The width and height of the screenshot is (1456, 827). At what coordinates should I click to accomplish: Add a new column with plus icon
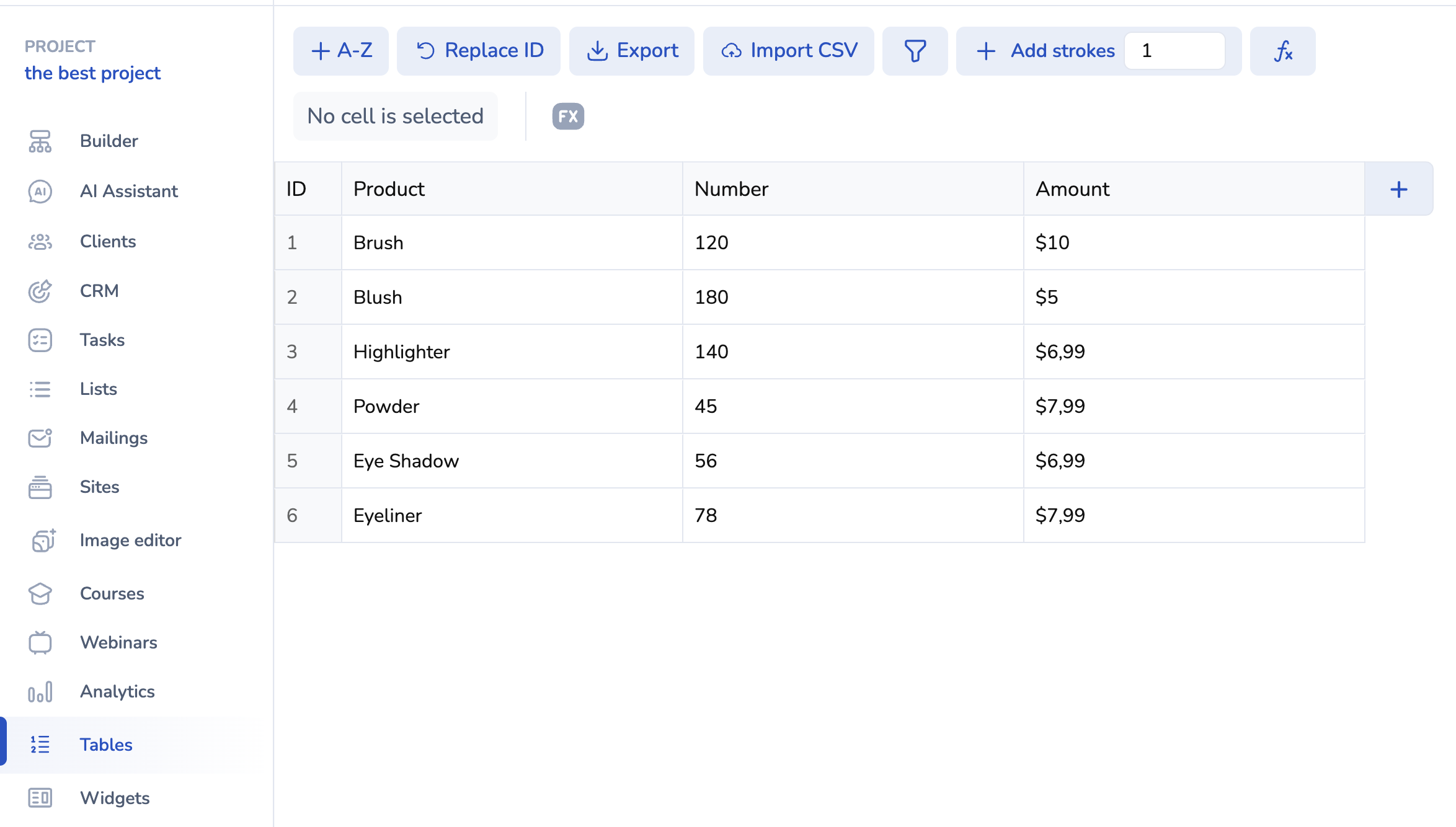(1398, 189)
